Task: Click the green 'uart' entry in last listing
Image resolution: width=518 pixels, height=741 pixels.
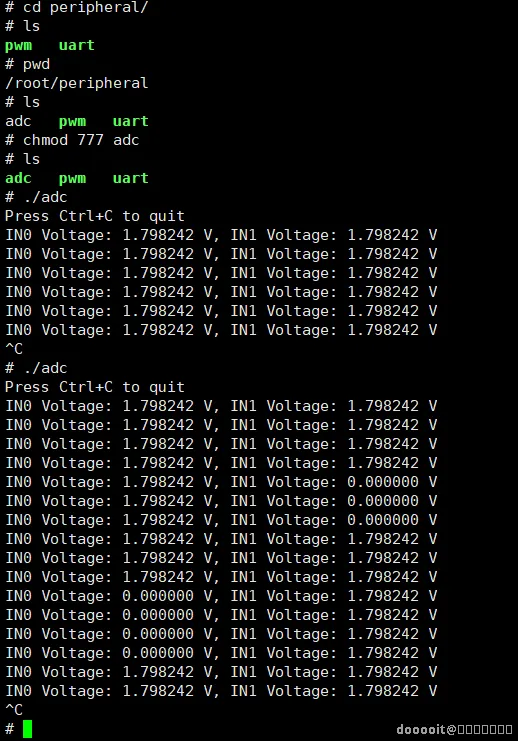Action: (130, 178)
